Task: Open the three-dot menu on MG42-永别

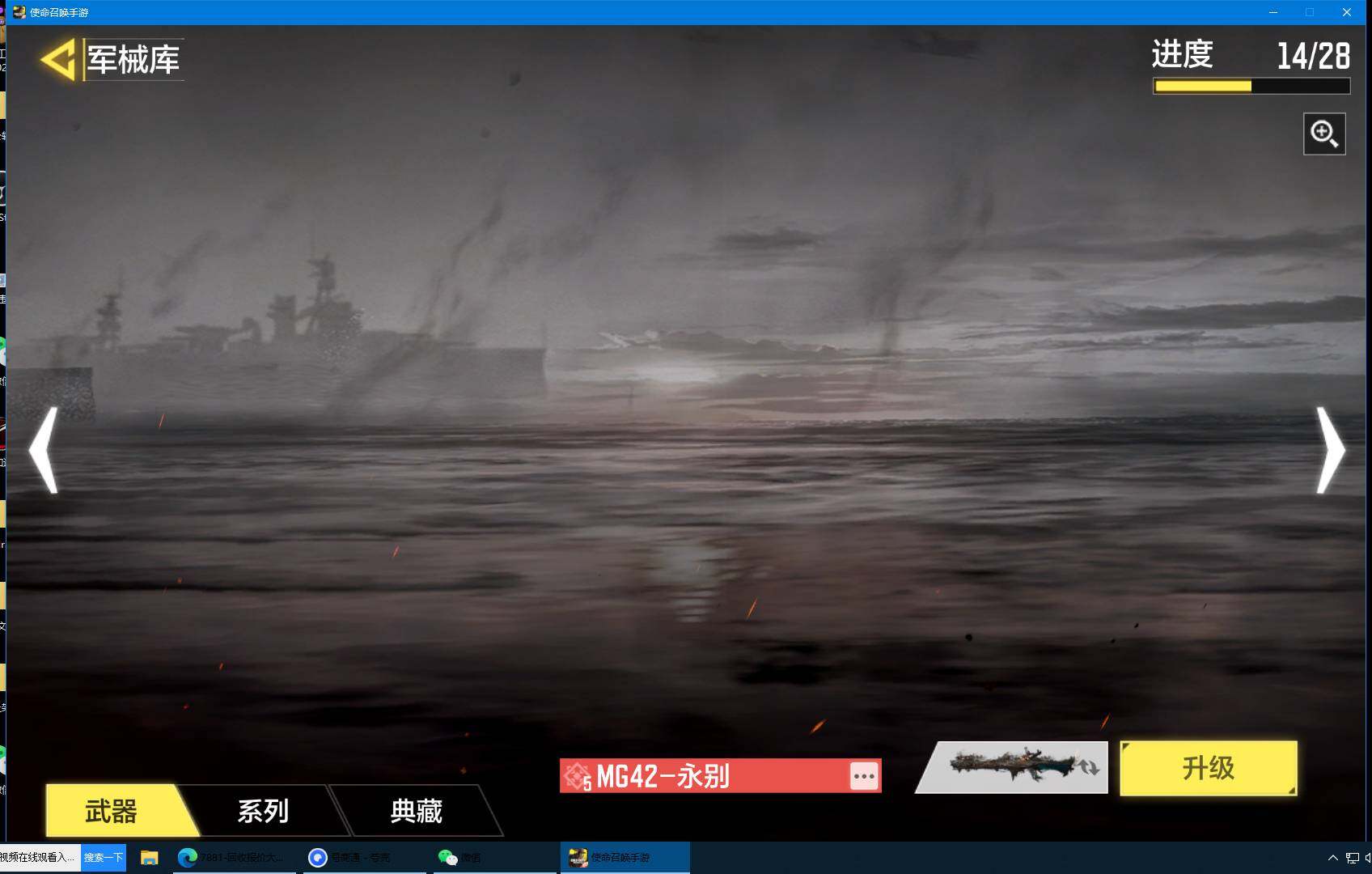Action: point(864,776)
